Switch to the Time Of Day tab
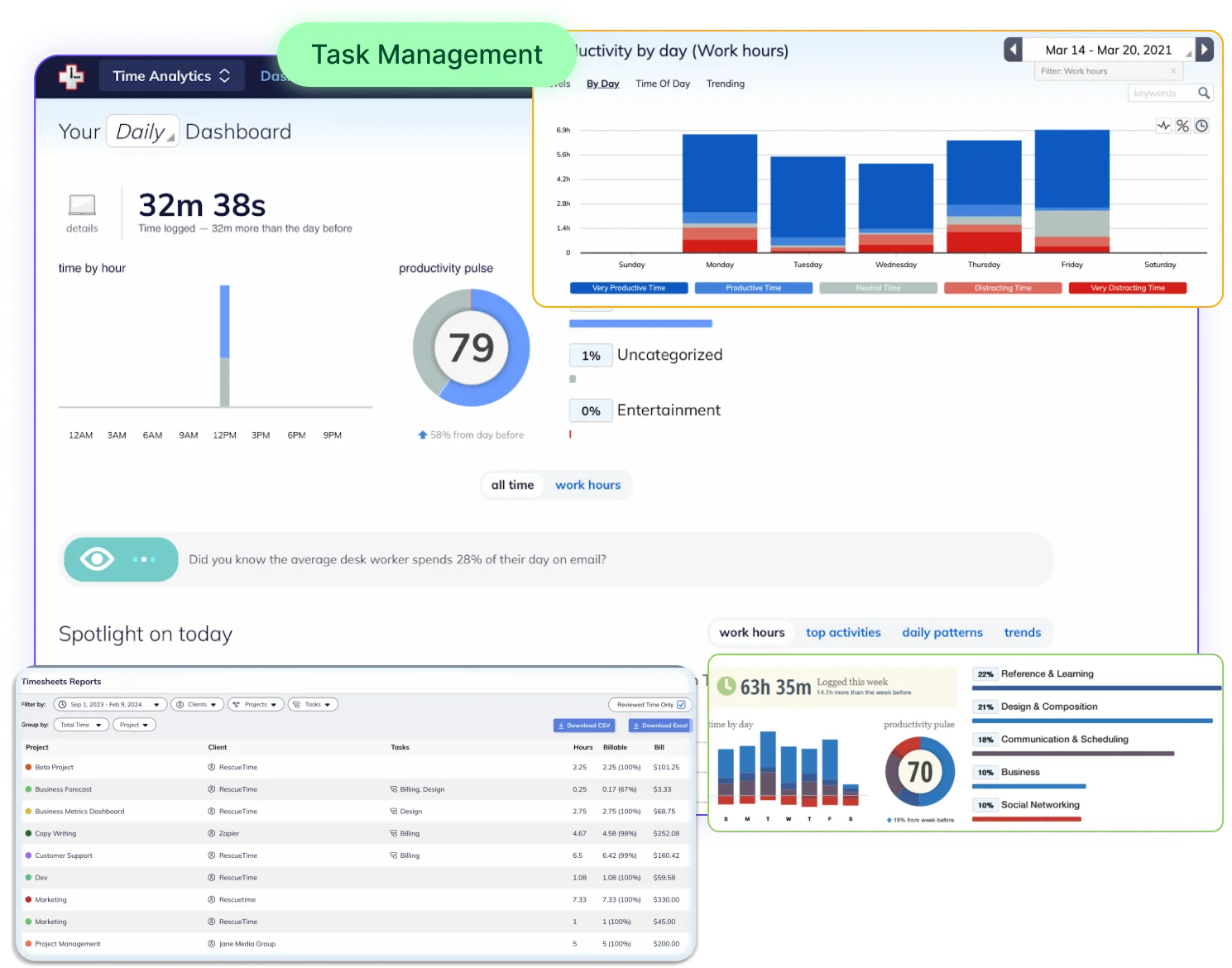Viewport: 1232px width, 968px height. 663,84
